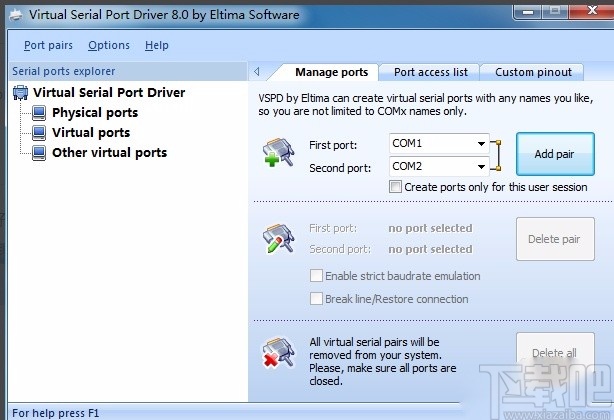Toggle Break line/Restore connection checkbox

(x=316, y=299)
